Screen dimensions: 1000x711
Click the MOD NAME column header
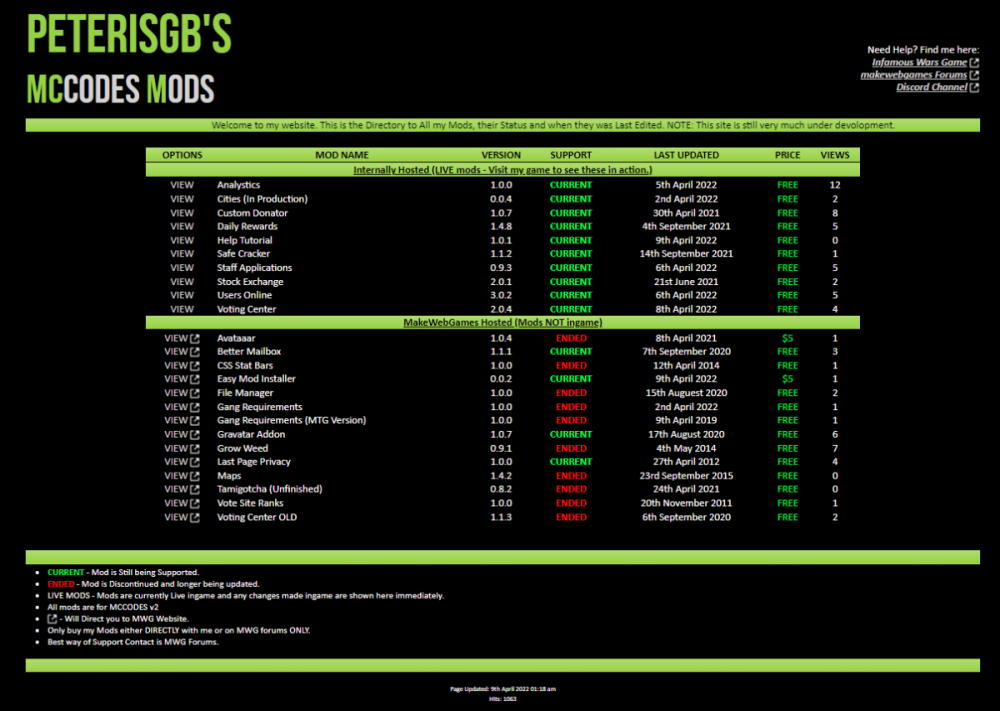pyautogui.click(x=341, y=155)
